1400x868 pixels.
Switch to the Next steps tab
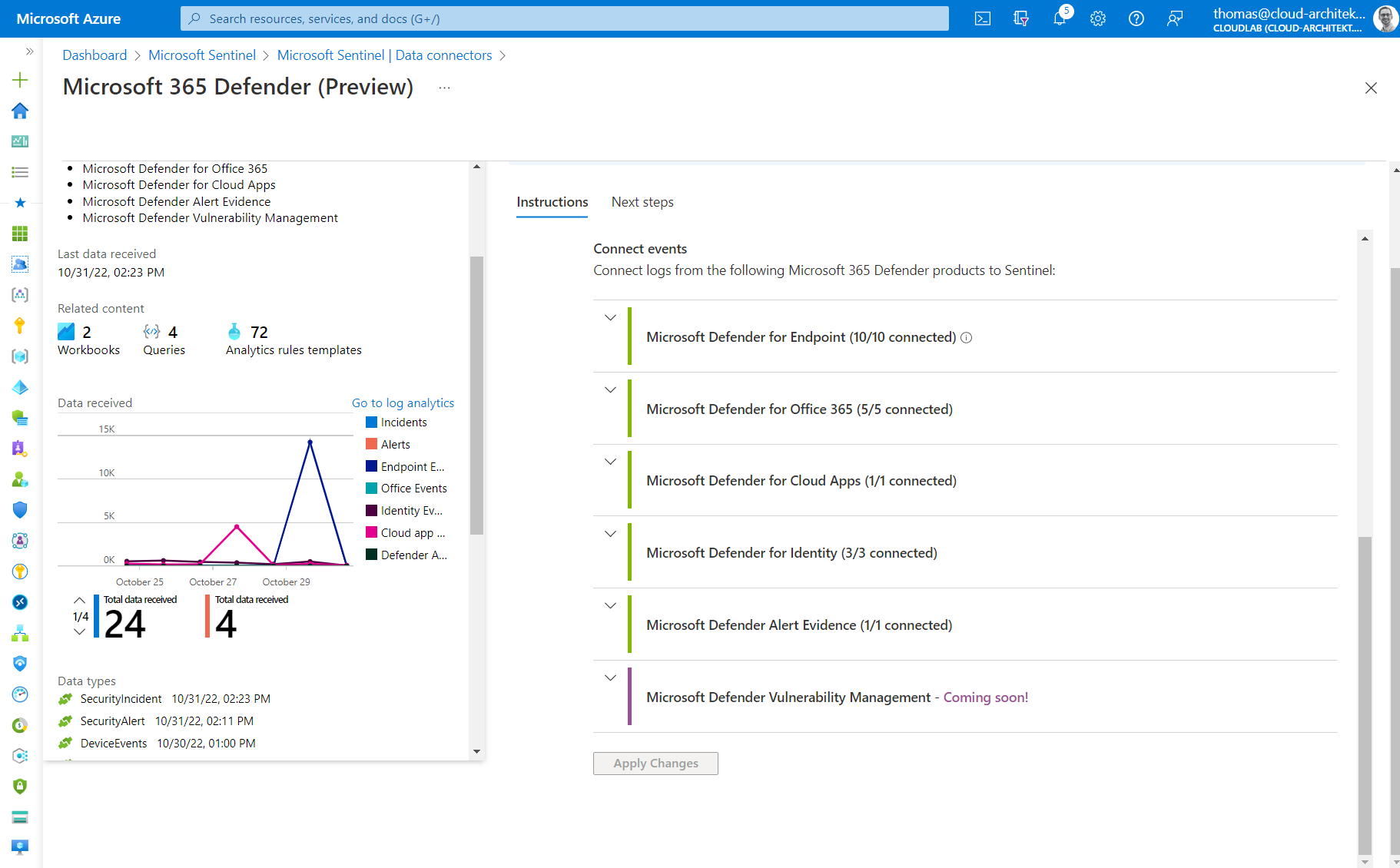[642, 202]
